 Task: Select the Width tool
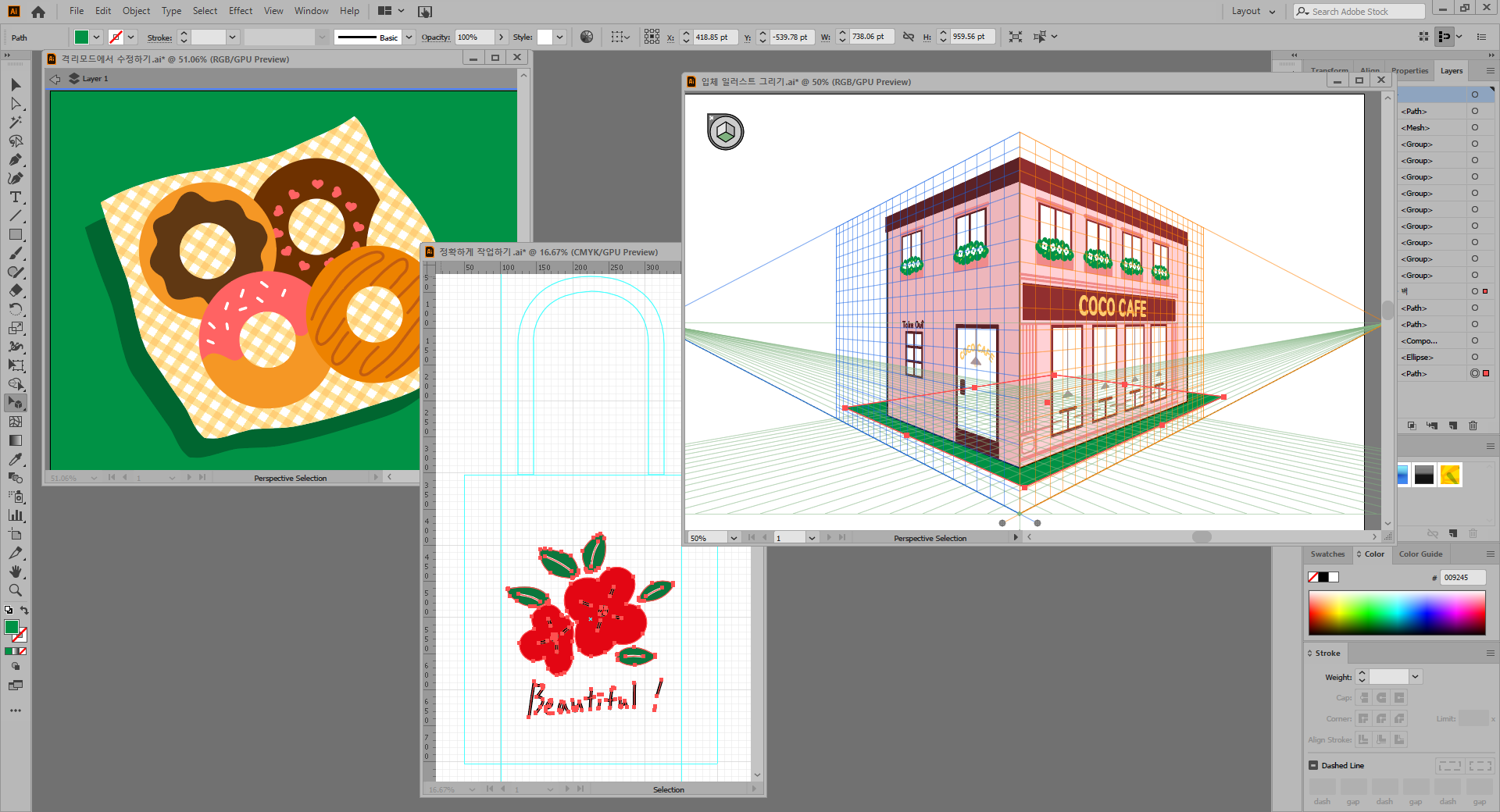(16, 347)
